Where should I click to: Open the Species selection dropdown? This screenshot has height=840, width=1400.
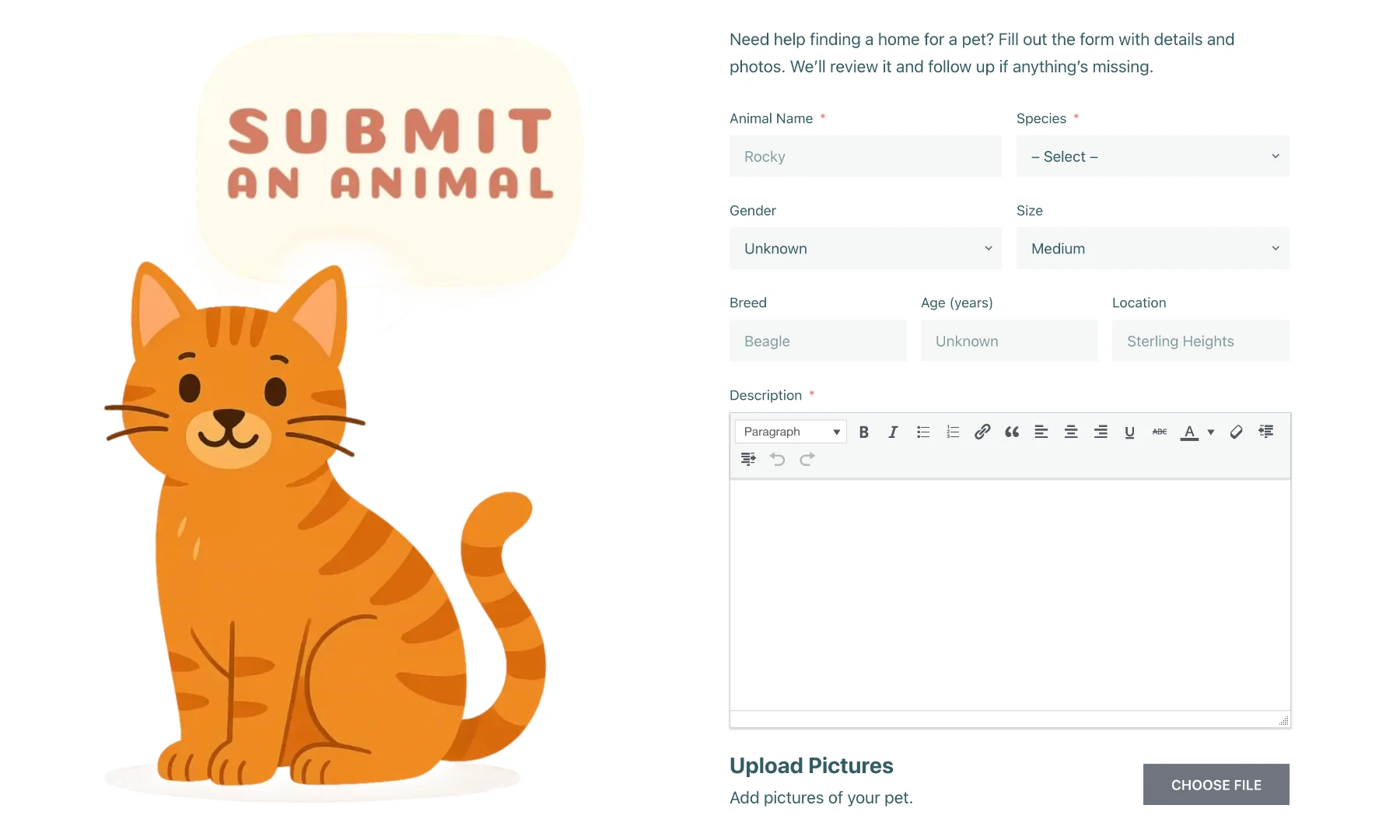pyautogui.click(x=1153, y=156)
